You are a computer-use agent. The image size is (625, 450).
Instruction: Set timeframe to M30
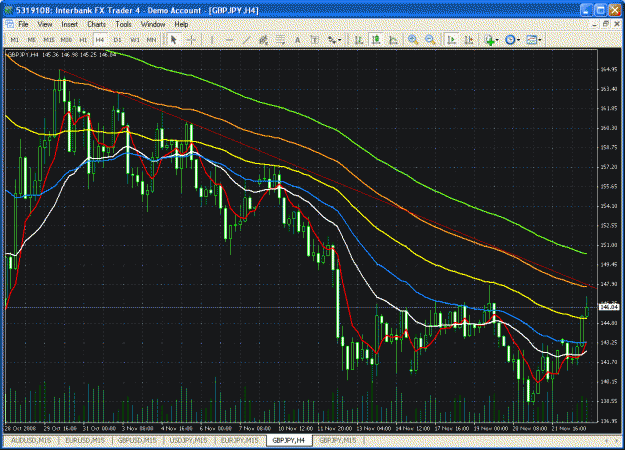pyautogui.click(x=66, y=40)
